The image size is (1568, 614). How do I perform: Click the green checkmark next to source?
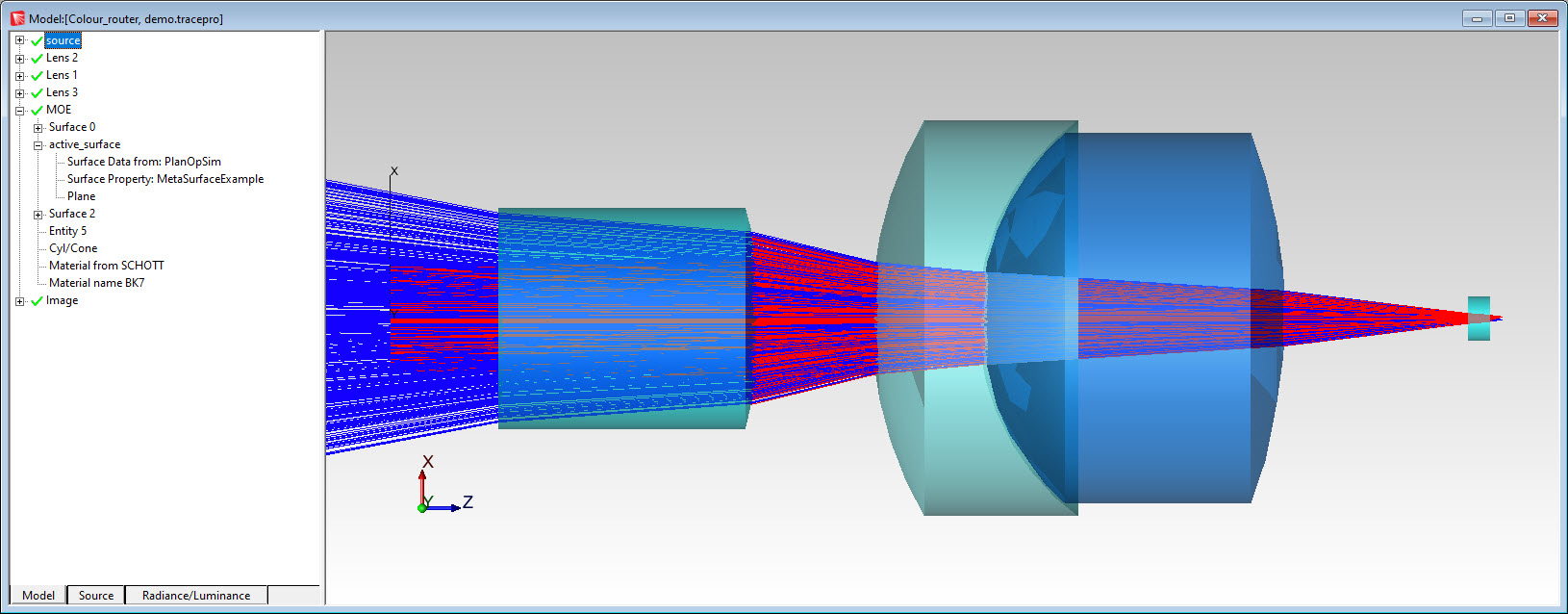point(37,41)
